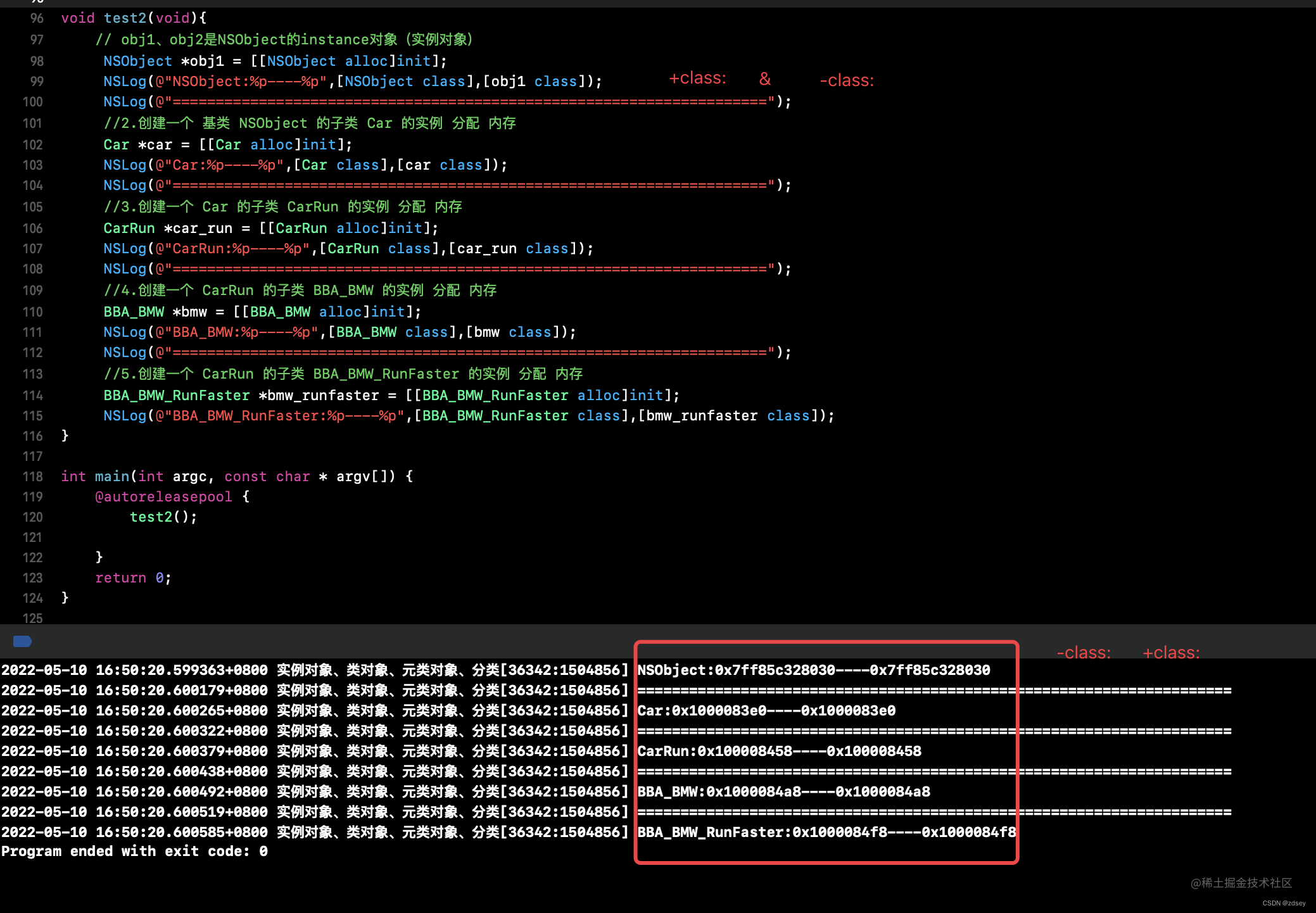Click the return 0 statement
This screenshot has width=1316, height=913.
(x=132, y=578)
